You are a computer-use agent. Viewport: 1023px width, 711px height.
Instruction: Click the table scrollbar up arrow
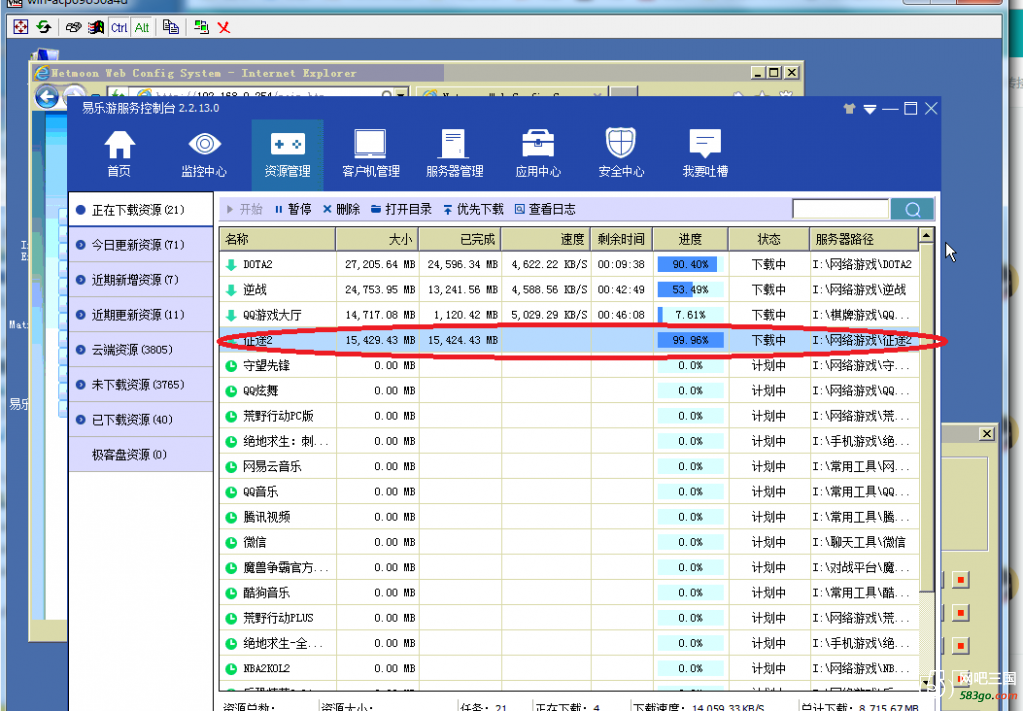(x=926, y=235)
